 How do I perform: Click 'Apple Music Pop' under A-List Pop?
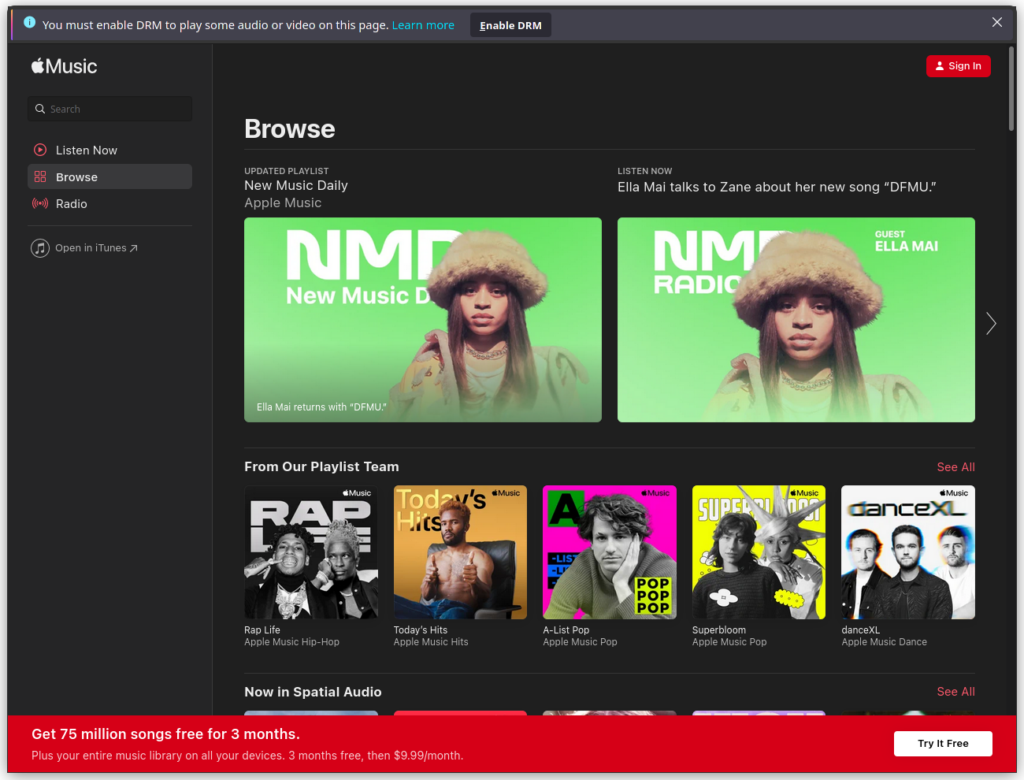[x=580, y=642]
